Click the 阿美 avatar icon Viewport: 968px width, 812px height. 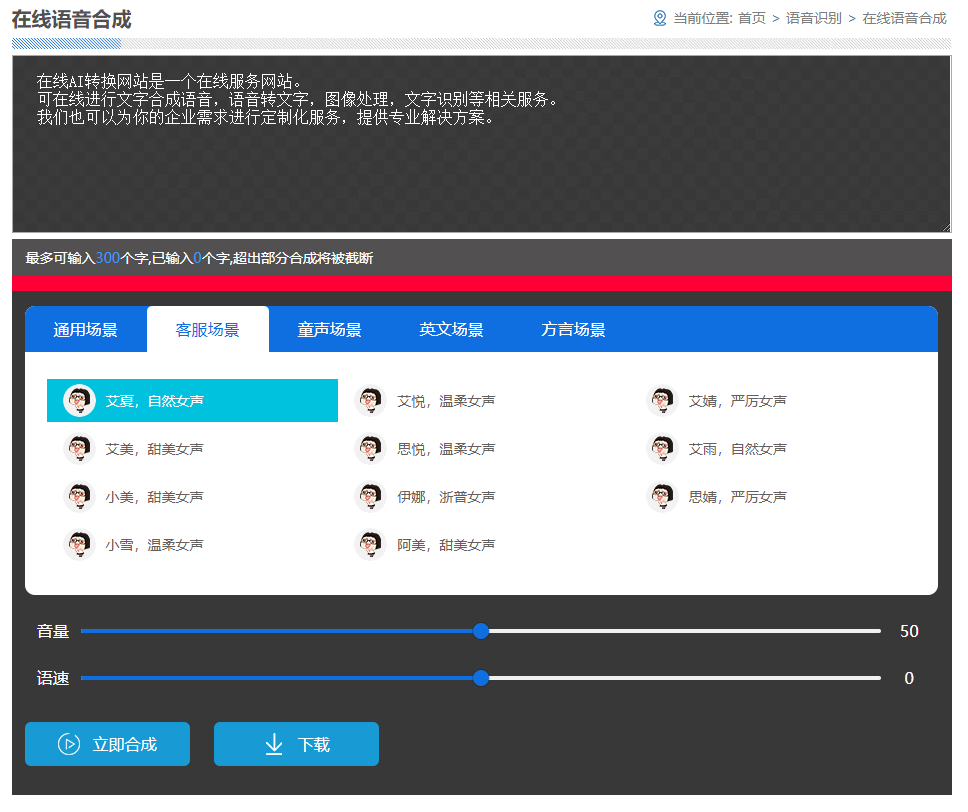[x=370, y=544]
